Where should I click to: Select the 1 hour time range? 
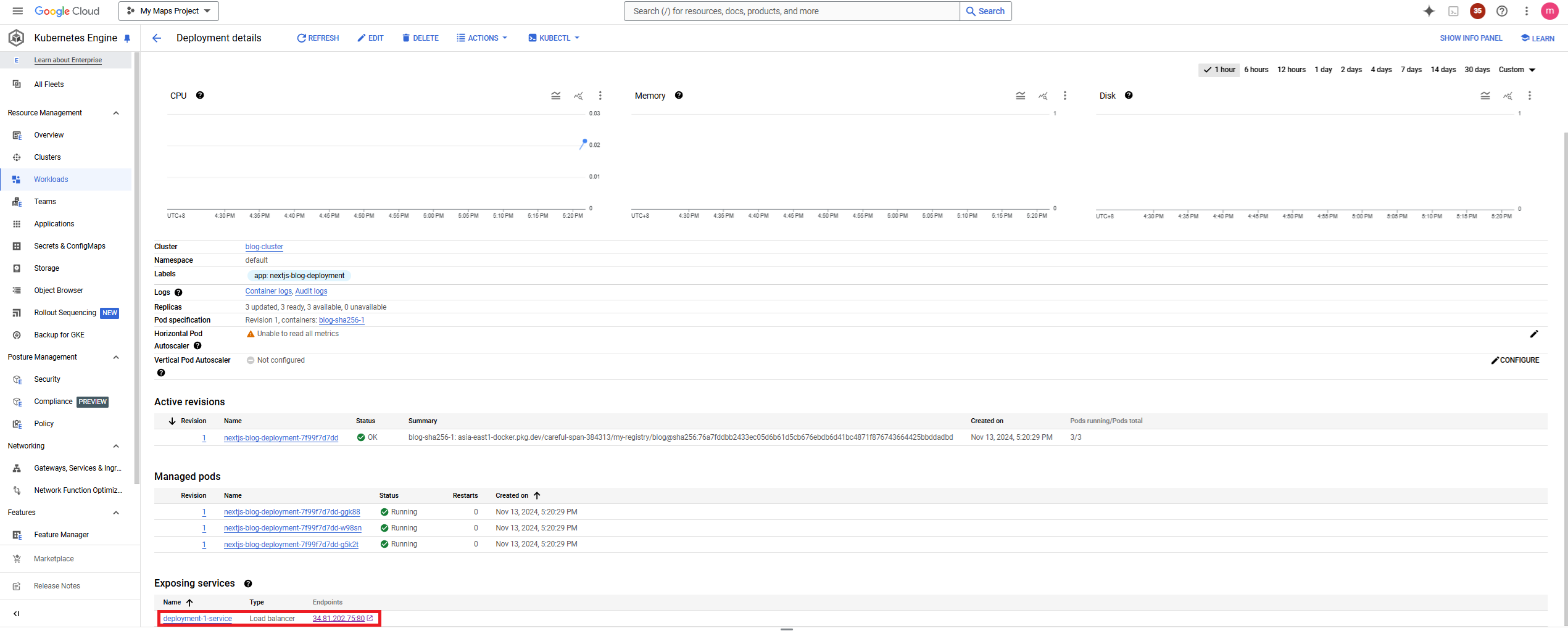(x=1219, y=70)
